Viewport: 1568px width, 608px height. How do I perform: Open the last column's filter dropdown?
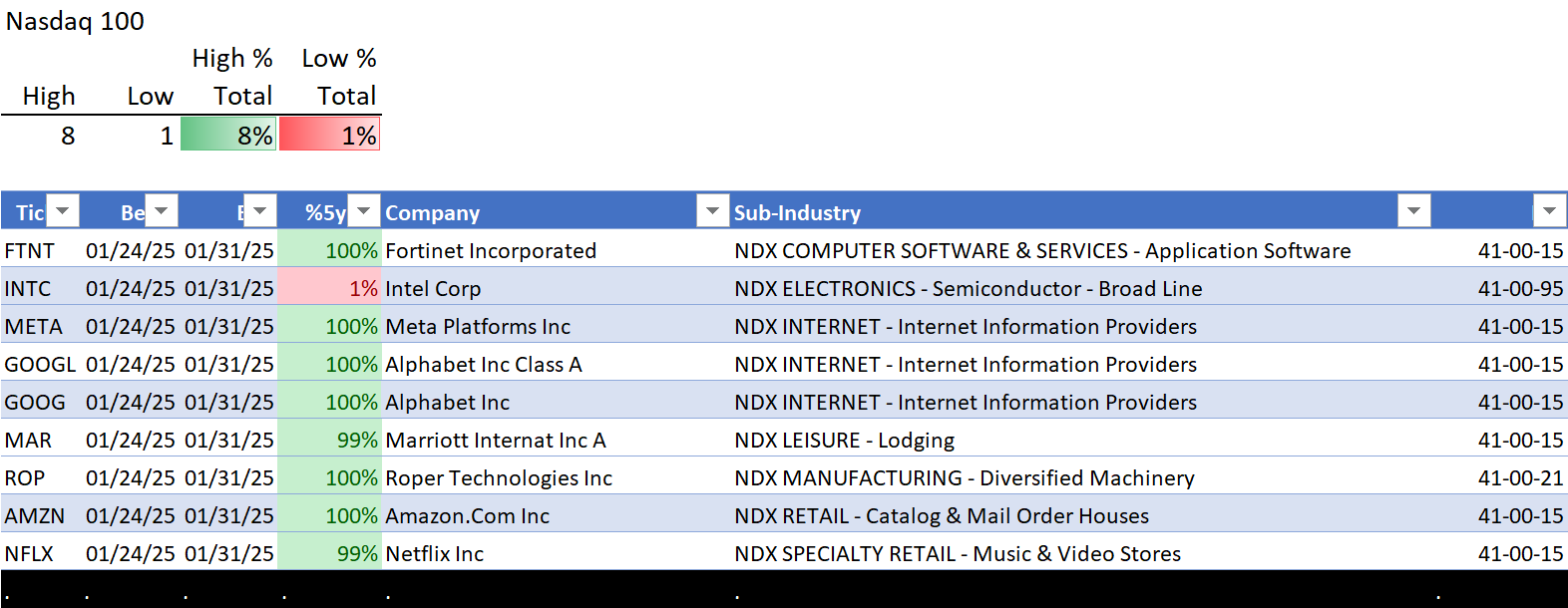(1549, 211)
